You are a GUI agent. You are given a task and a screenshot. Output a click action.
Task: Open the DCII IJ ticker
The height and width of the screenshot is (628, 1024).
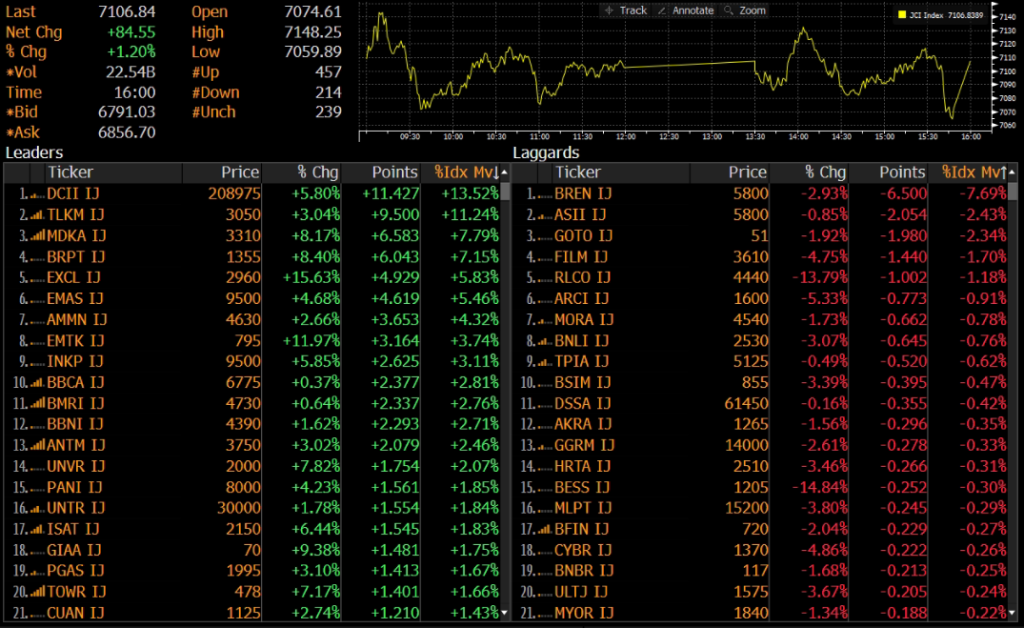pyautogui.click(x=73, y=193)
